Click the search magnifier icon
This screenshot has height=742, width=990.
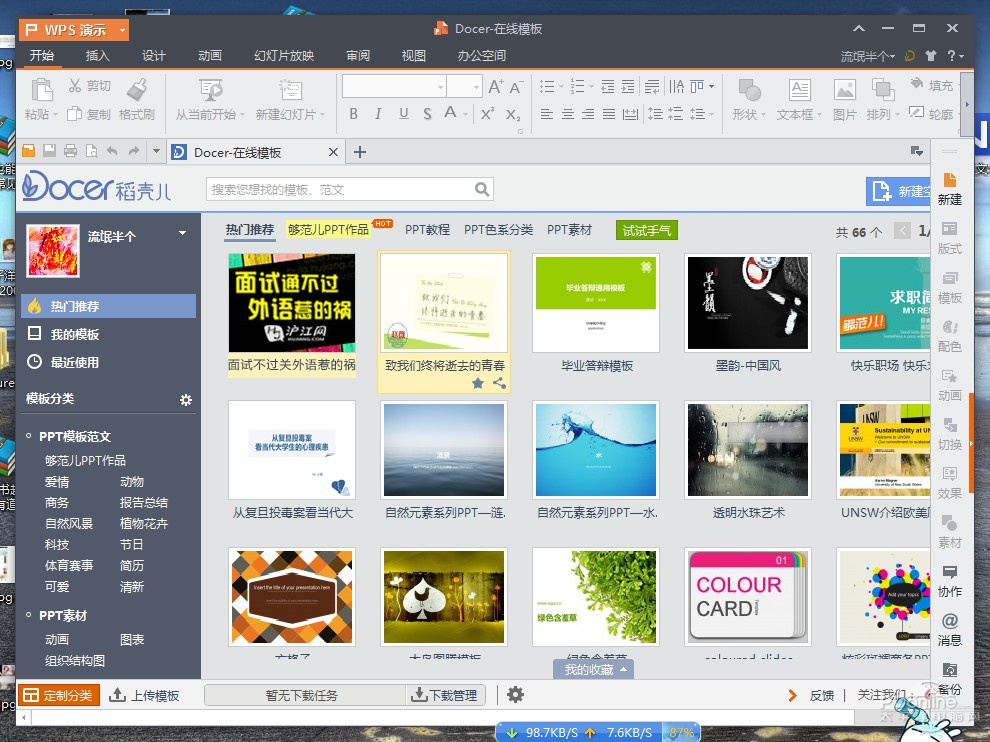(x=482, y=189)
